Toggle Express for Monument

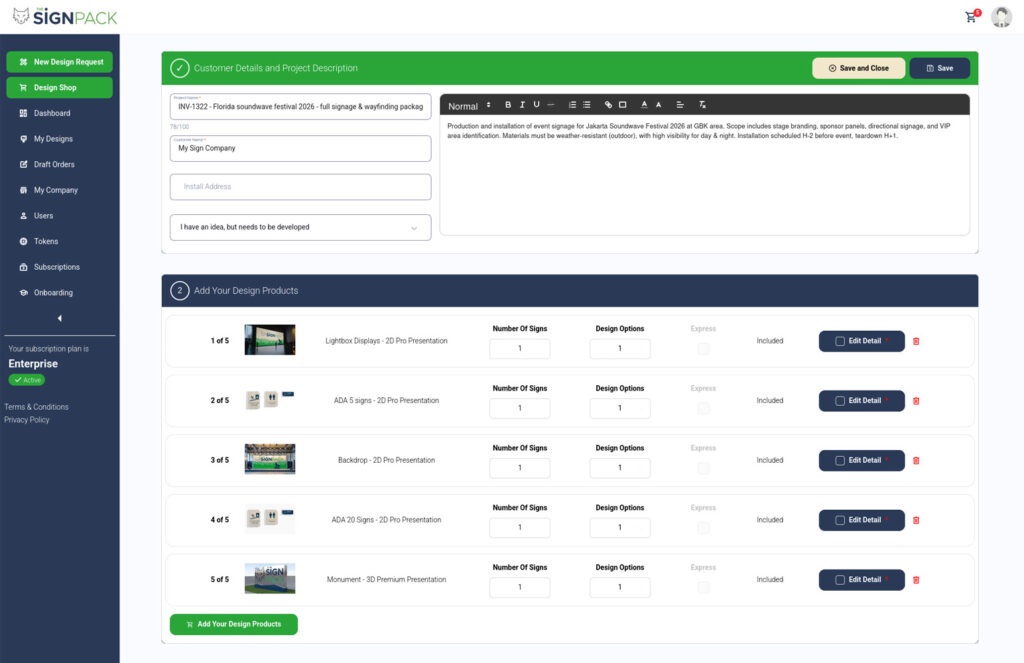pyautogui.click(x=703, y=587)
